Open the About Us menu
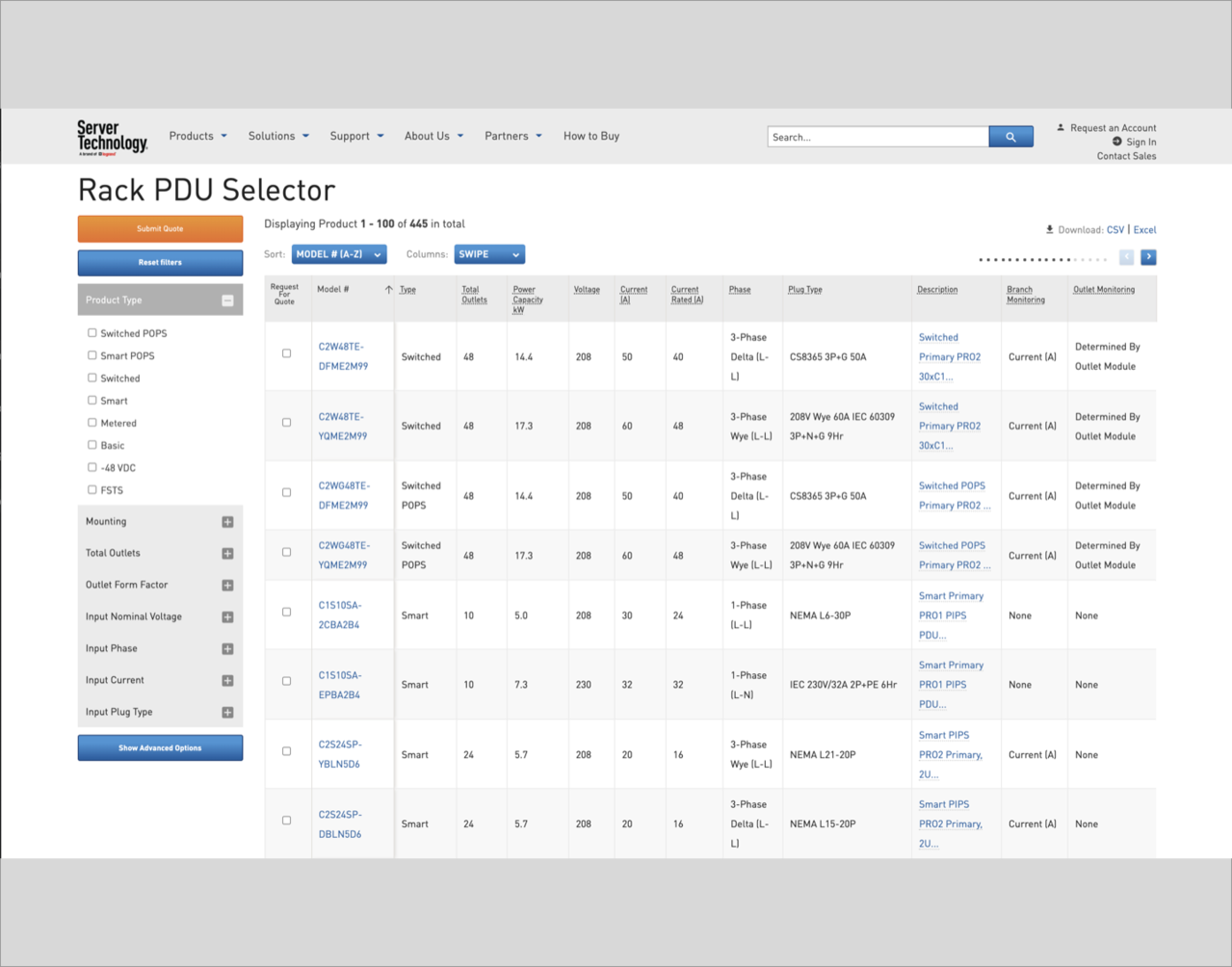1232x967 pixels. point(433,136)
